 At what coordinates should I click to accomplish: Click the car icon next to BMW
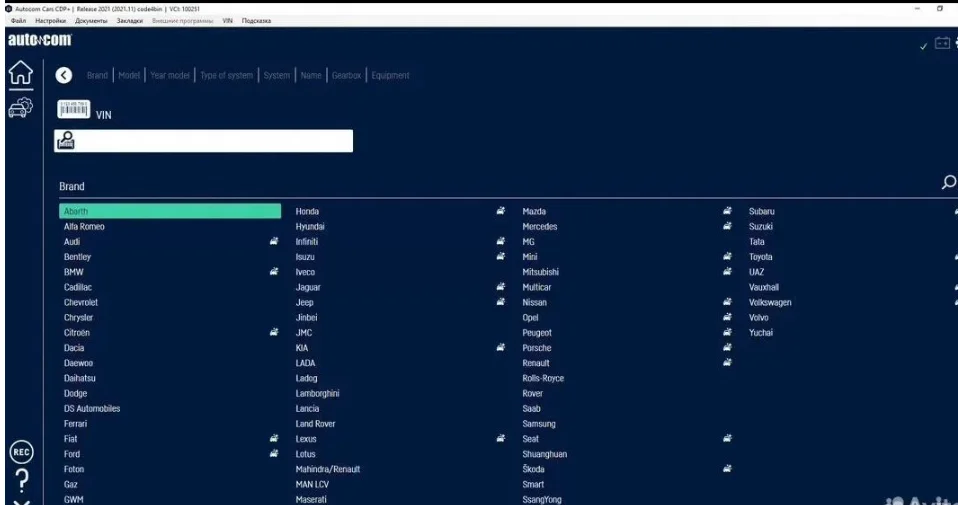(x=274, y=271)
